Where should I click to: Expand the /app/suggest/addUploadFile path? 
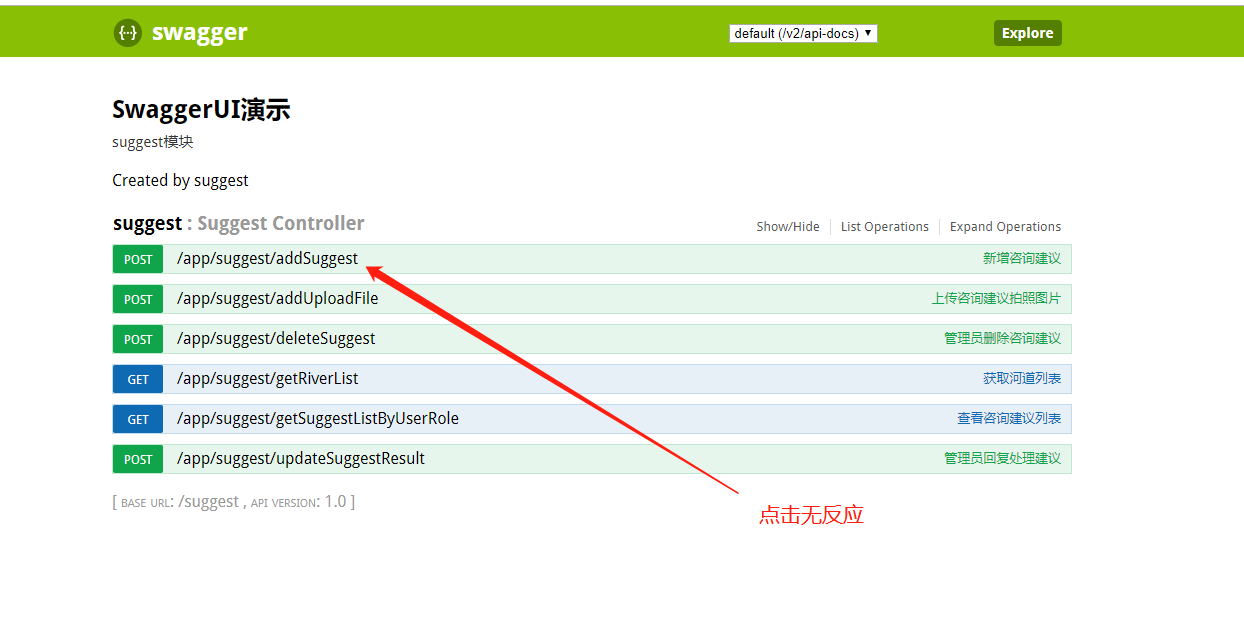[x=278, y=298]
